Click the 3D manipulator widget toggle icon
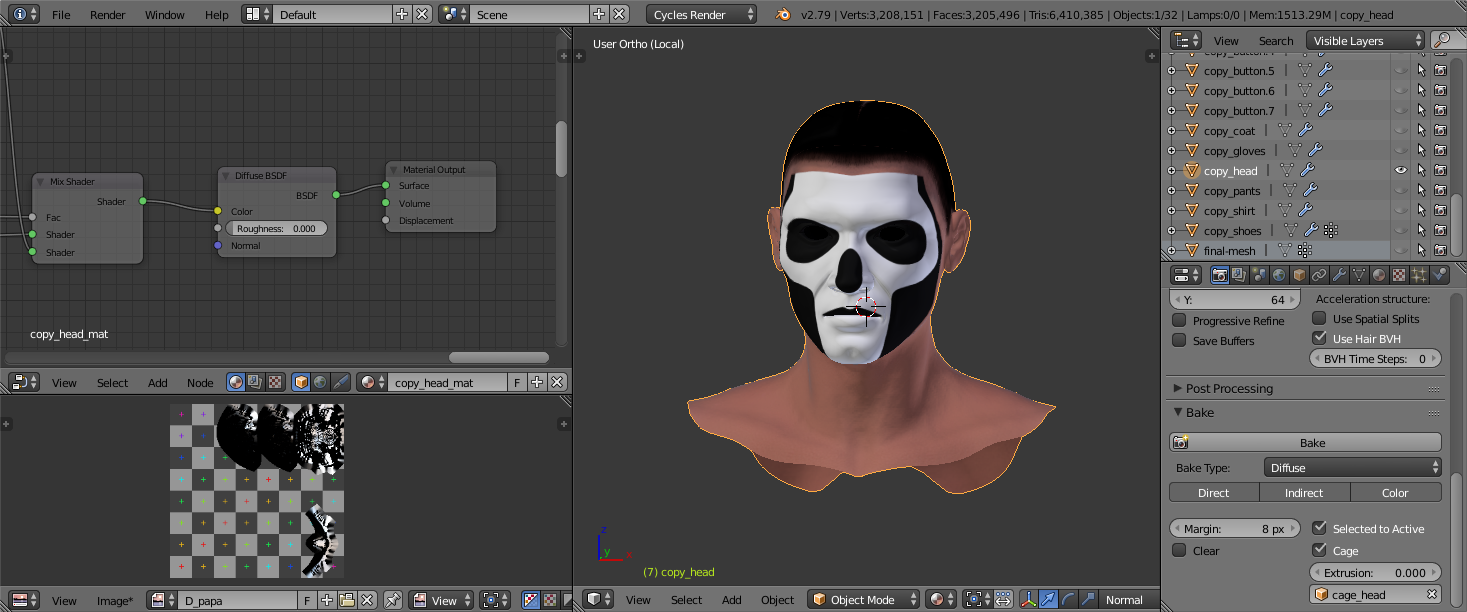1467x612 pixels. tap(1028, 600)
